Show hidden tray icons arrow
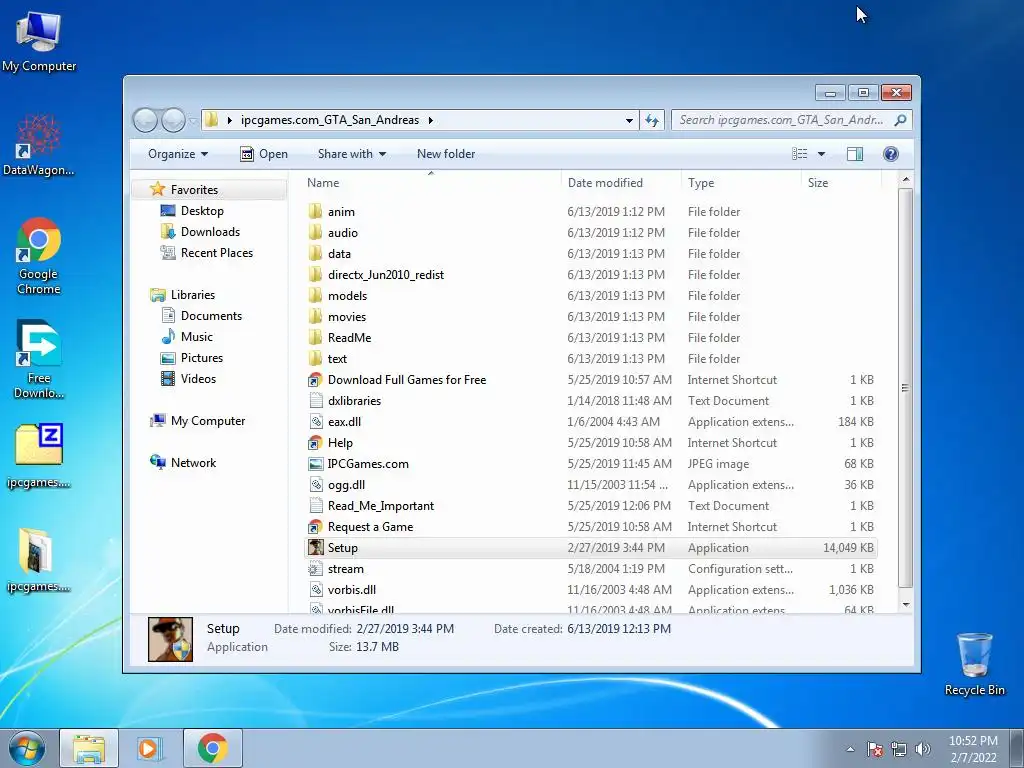Viewport: 1024px width, 768px height. pyautogui.click(x=850, y=749)
